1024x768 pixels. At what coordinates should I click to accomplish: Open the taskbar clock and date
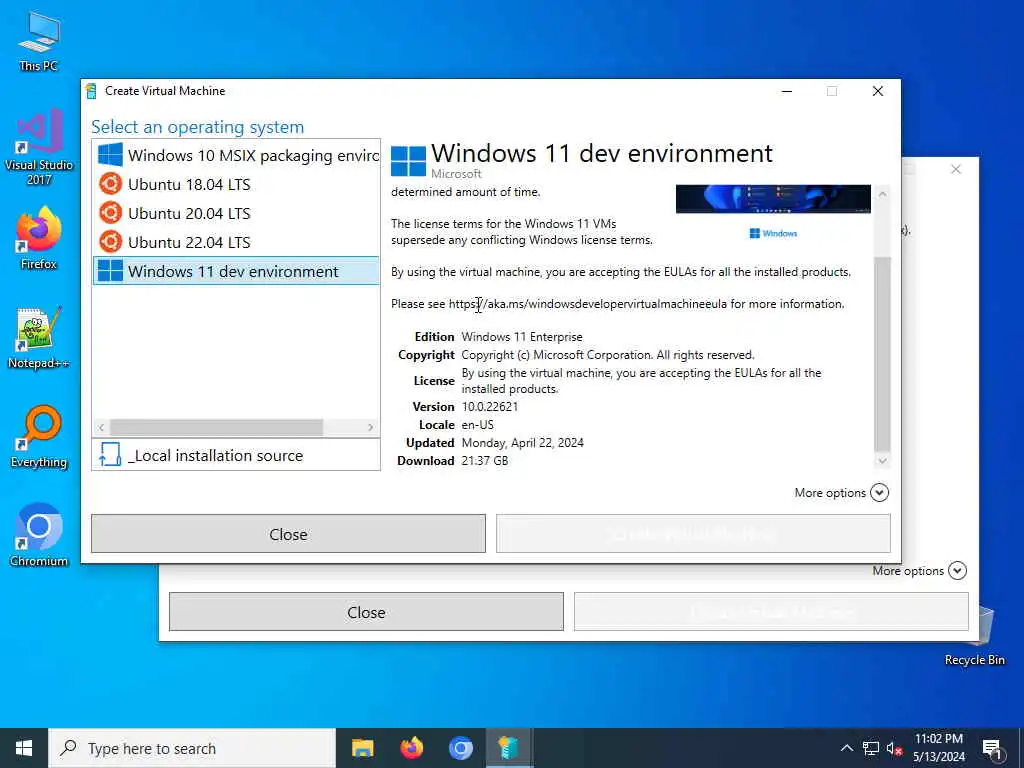click(938, 748)
